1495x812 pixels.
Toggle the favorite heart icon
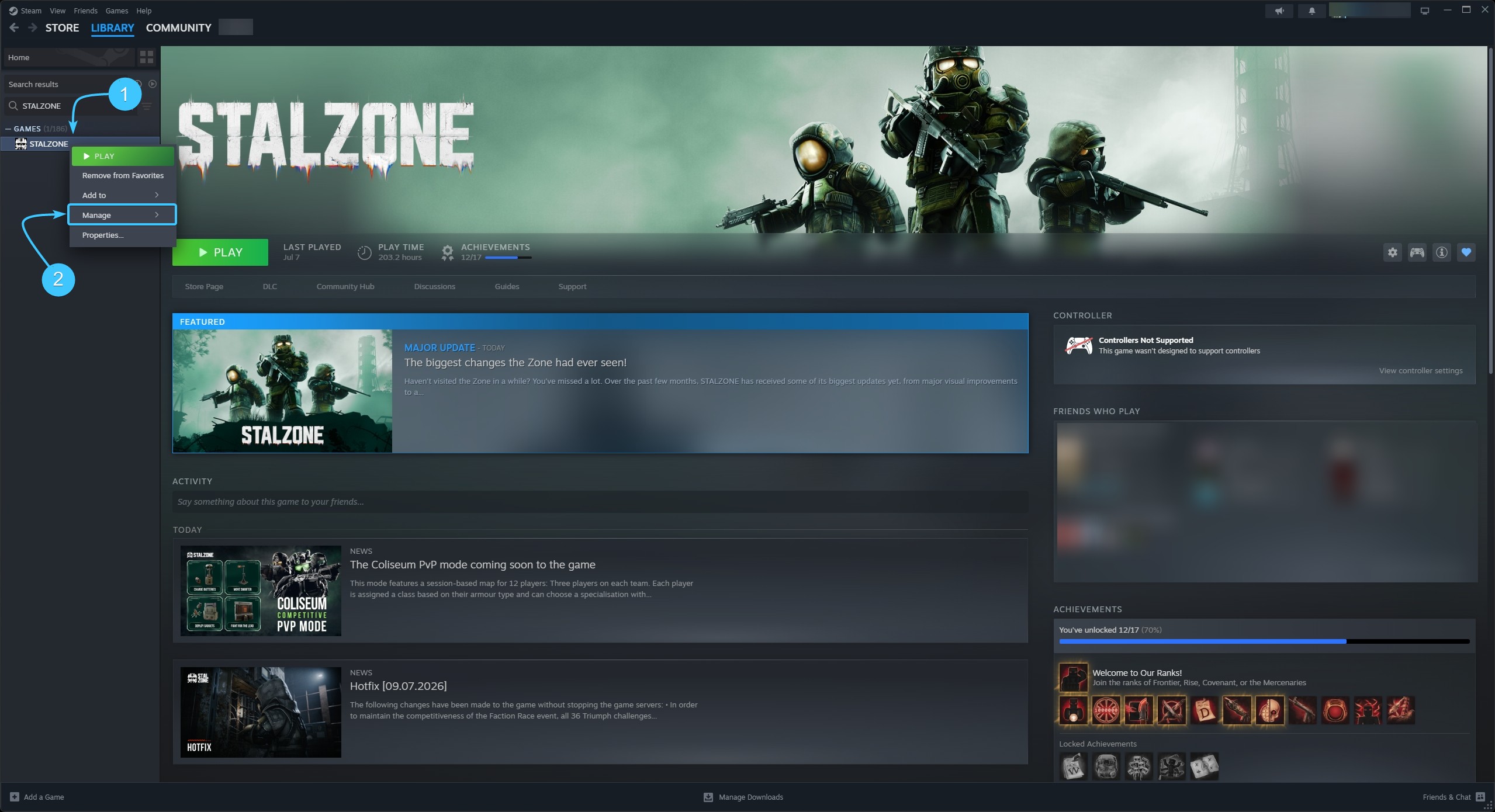tap(1466, 252)
